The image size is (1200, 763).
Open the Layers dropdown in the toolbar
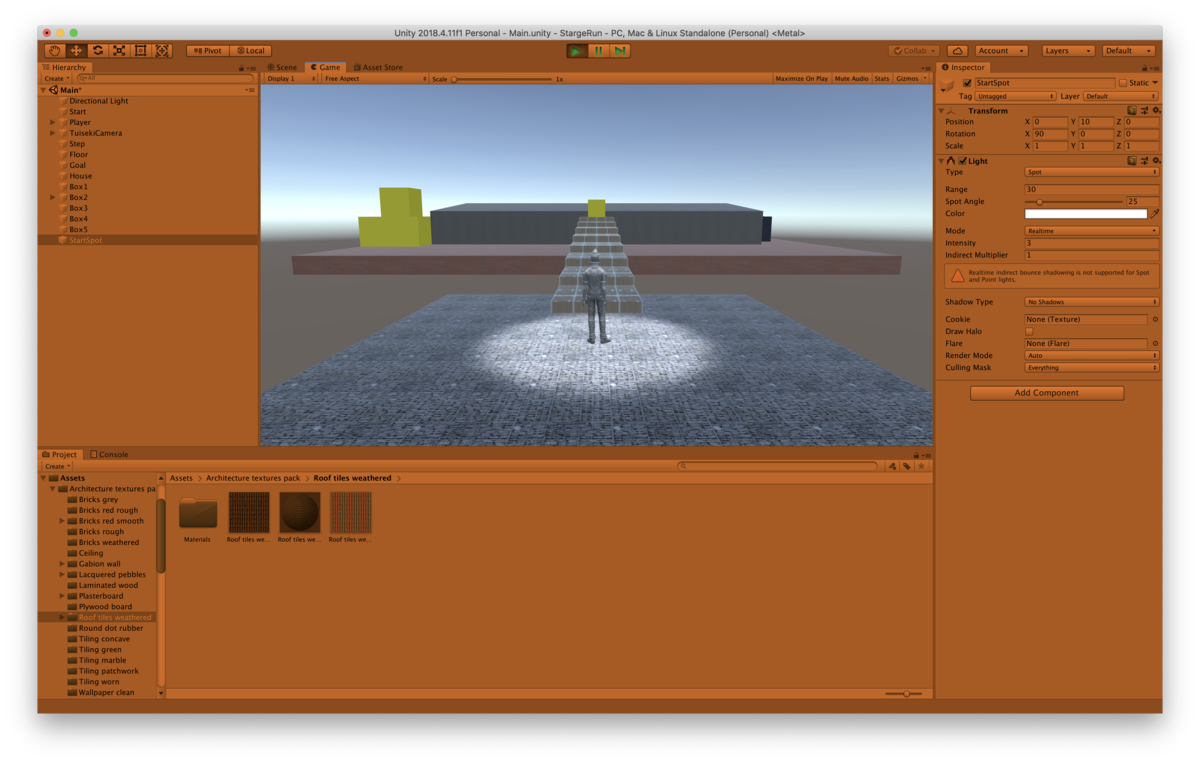(1067, 50)
